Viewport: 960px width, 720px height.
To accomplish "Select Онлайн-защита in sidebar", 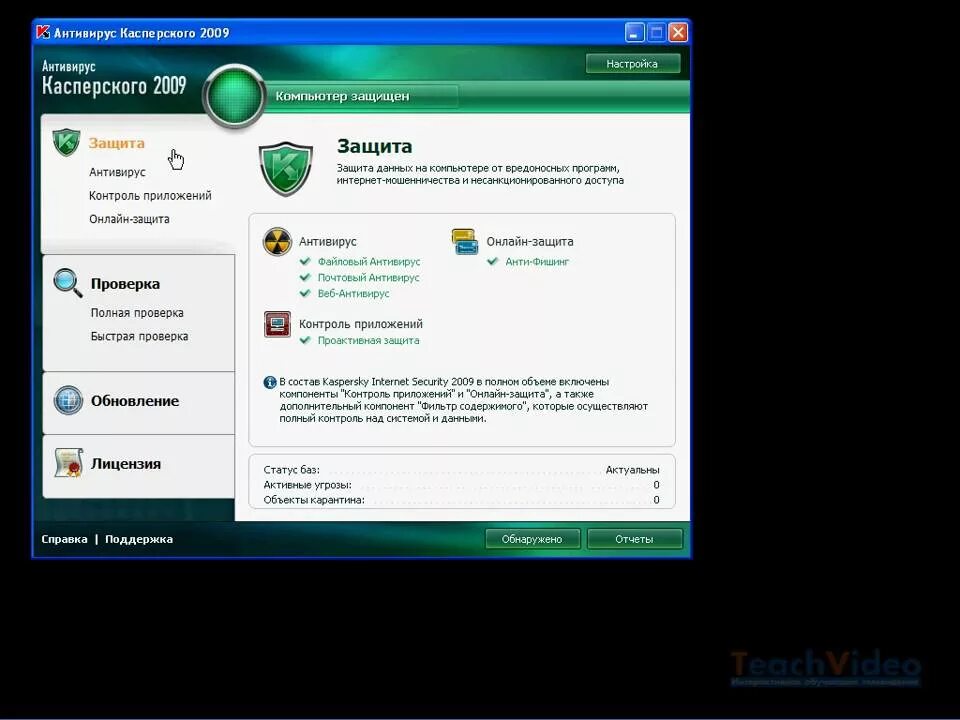I will (x=129, y=219).
